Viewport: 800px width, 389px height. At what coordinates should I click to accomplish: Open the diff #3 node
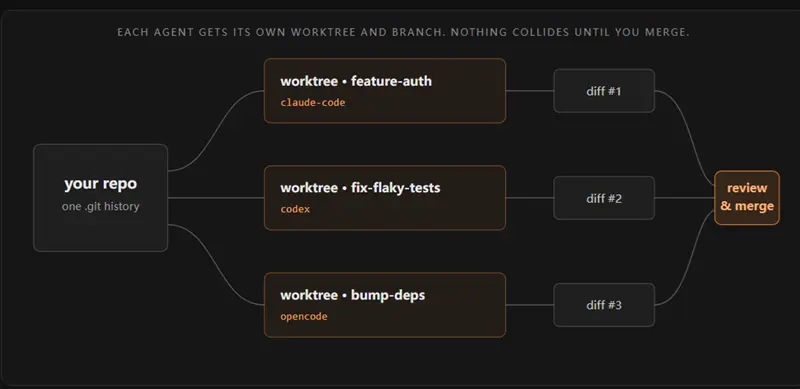(604, 305)
